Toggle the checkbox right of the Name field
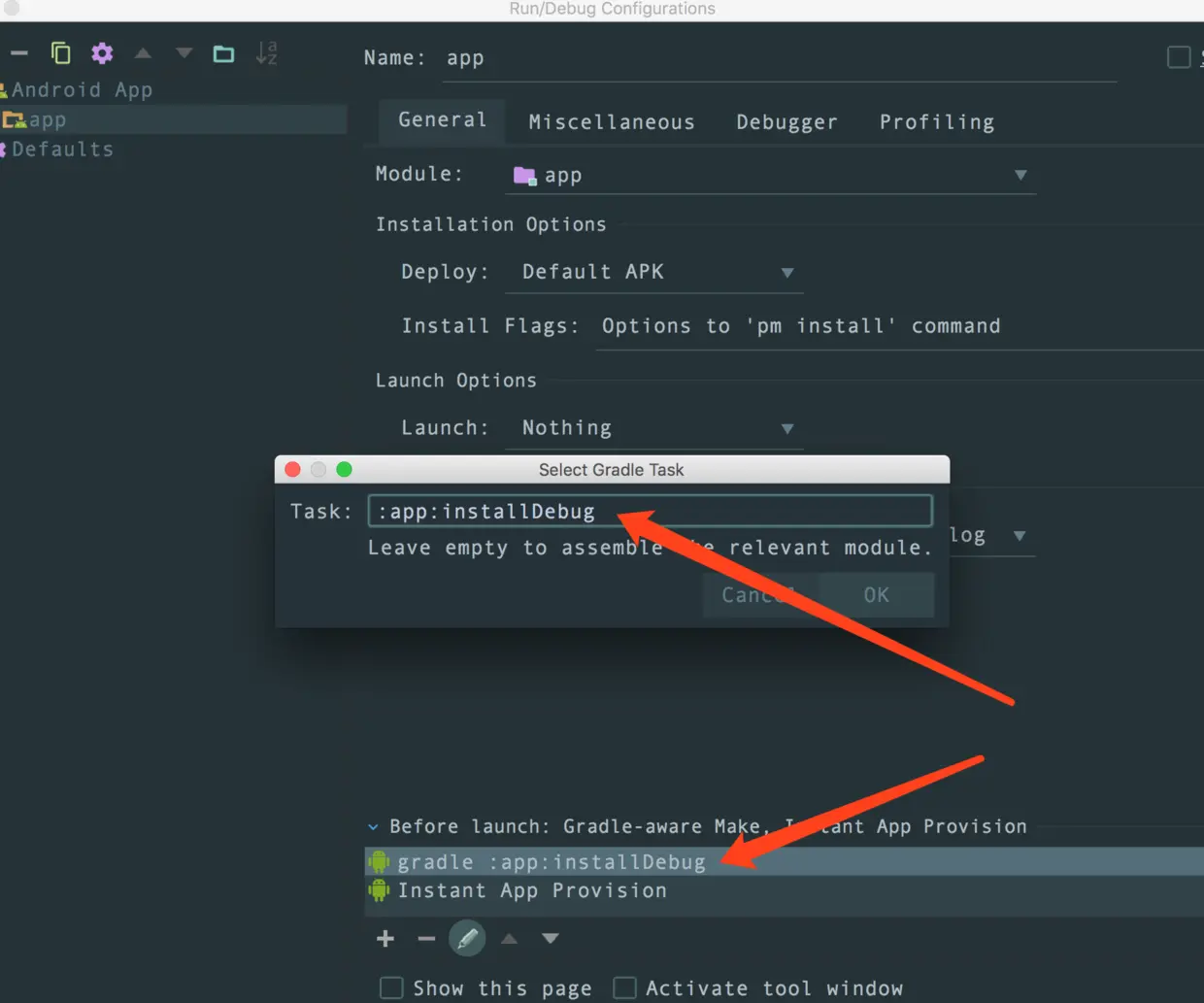 coord(1179,57)
